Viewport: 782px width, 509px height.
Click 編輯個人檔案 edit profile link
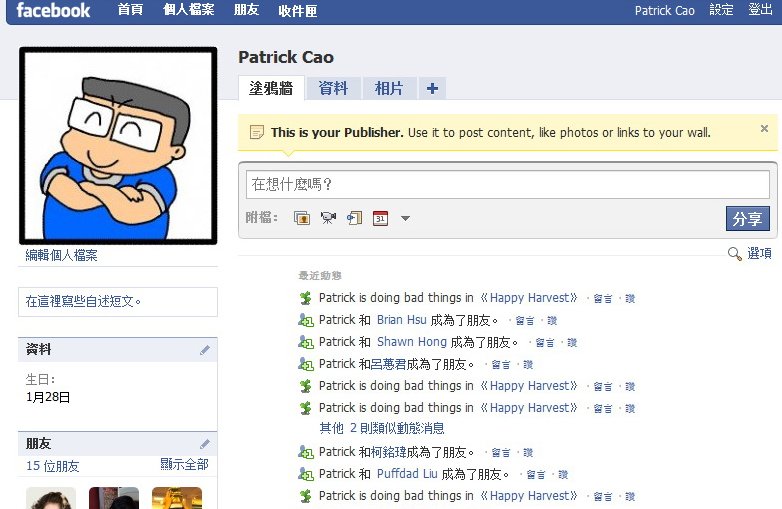point(61,255)
